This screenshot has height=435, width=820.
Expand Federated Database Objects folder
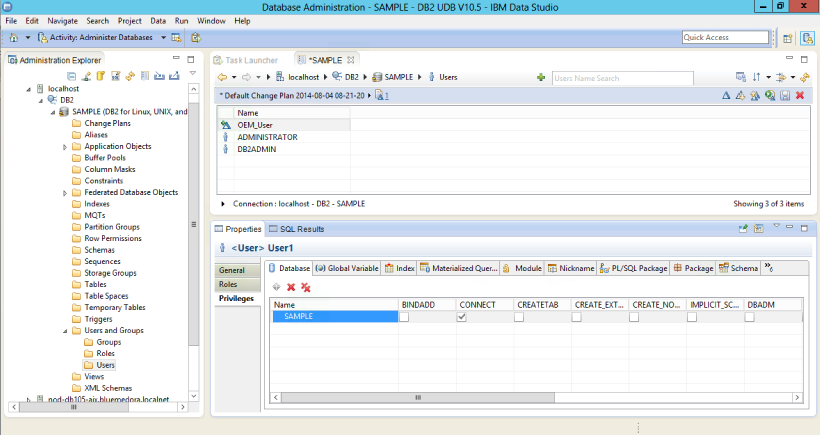65,193
